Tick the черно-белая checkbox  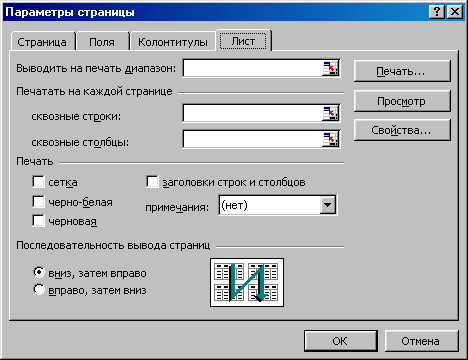(38, 202)
